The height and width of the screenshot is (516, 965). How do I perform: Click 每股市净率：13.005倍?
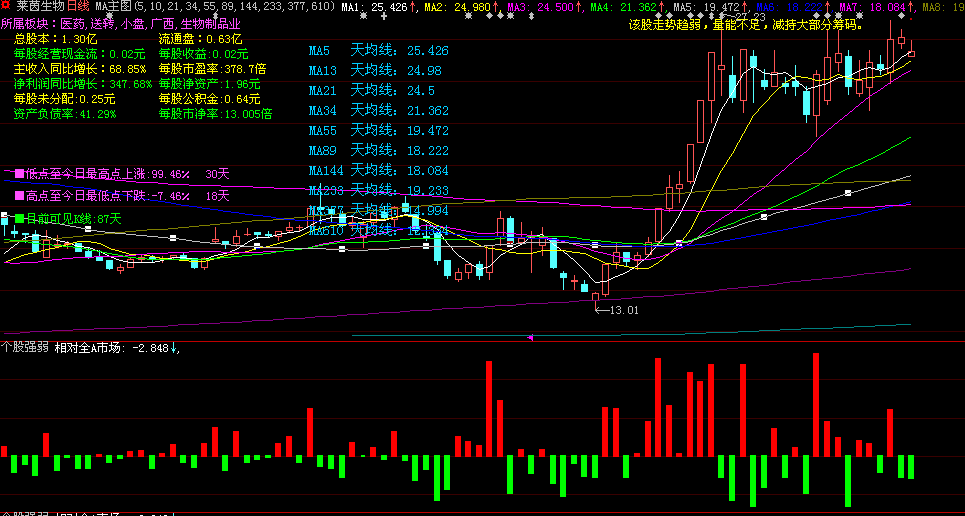(x=215, y=114)
